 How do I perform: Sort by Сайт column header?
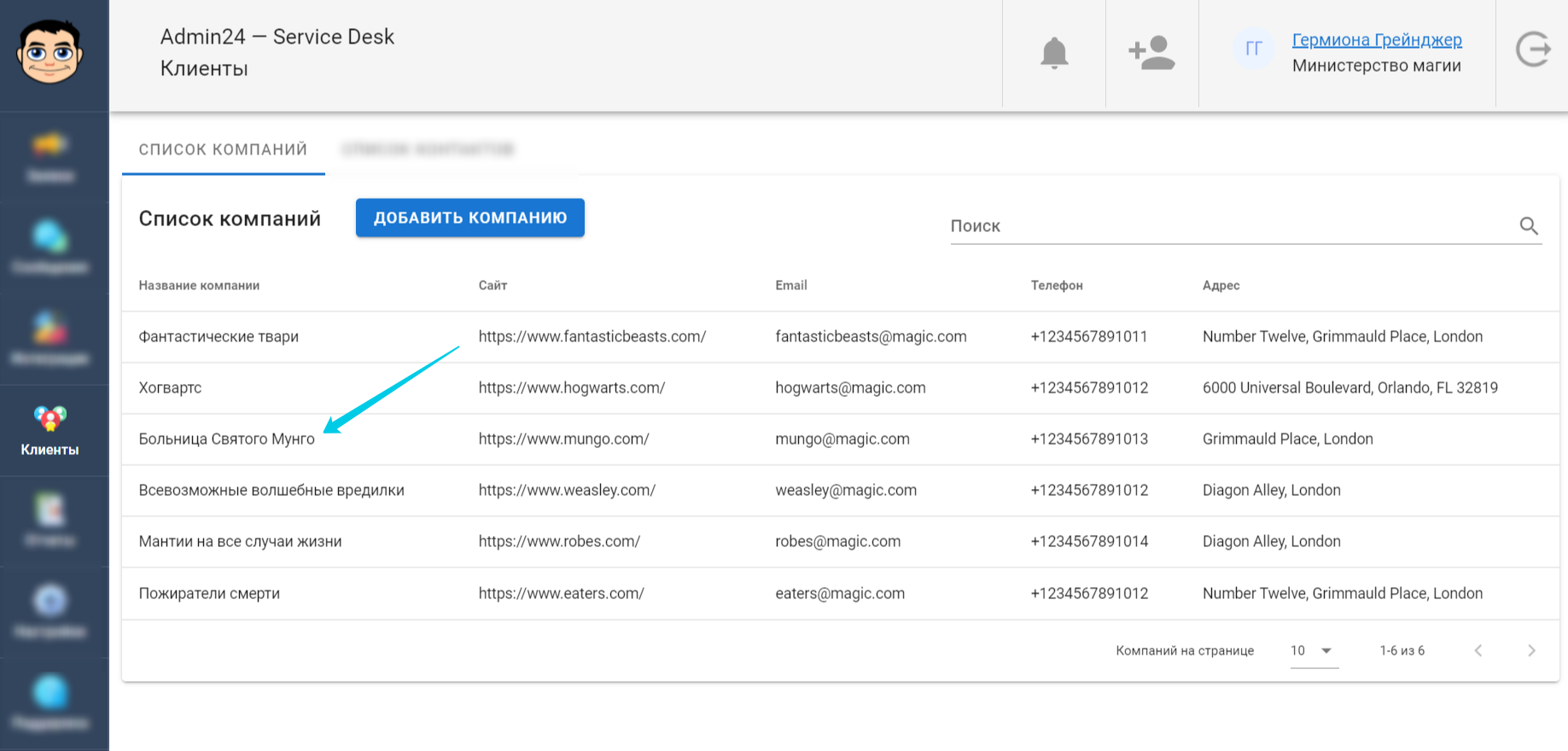tap(493, 286)
